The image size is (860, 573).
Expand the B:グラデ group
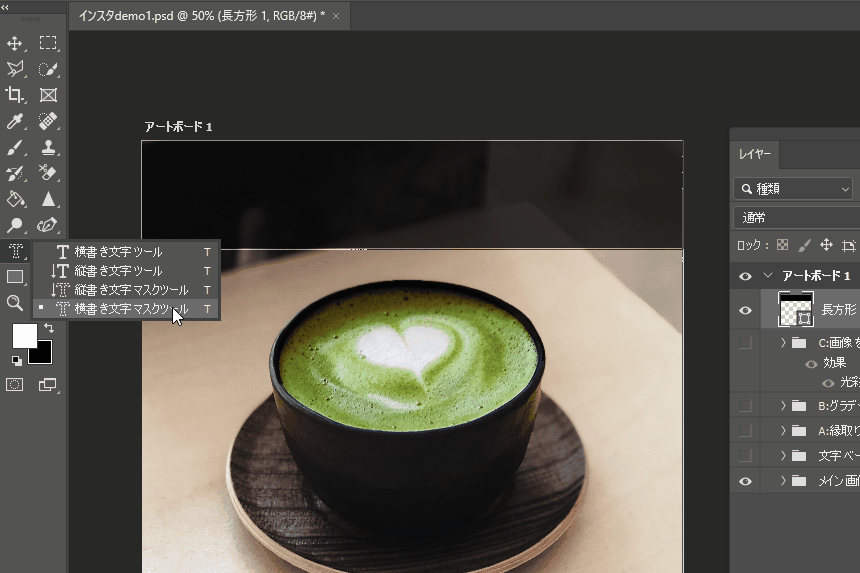tap(783, 406)
